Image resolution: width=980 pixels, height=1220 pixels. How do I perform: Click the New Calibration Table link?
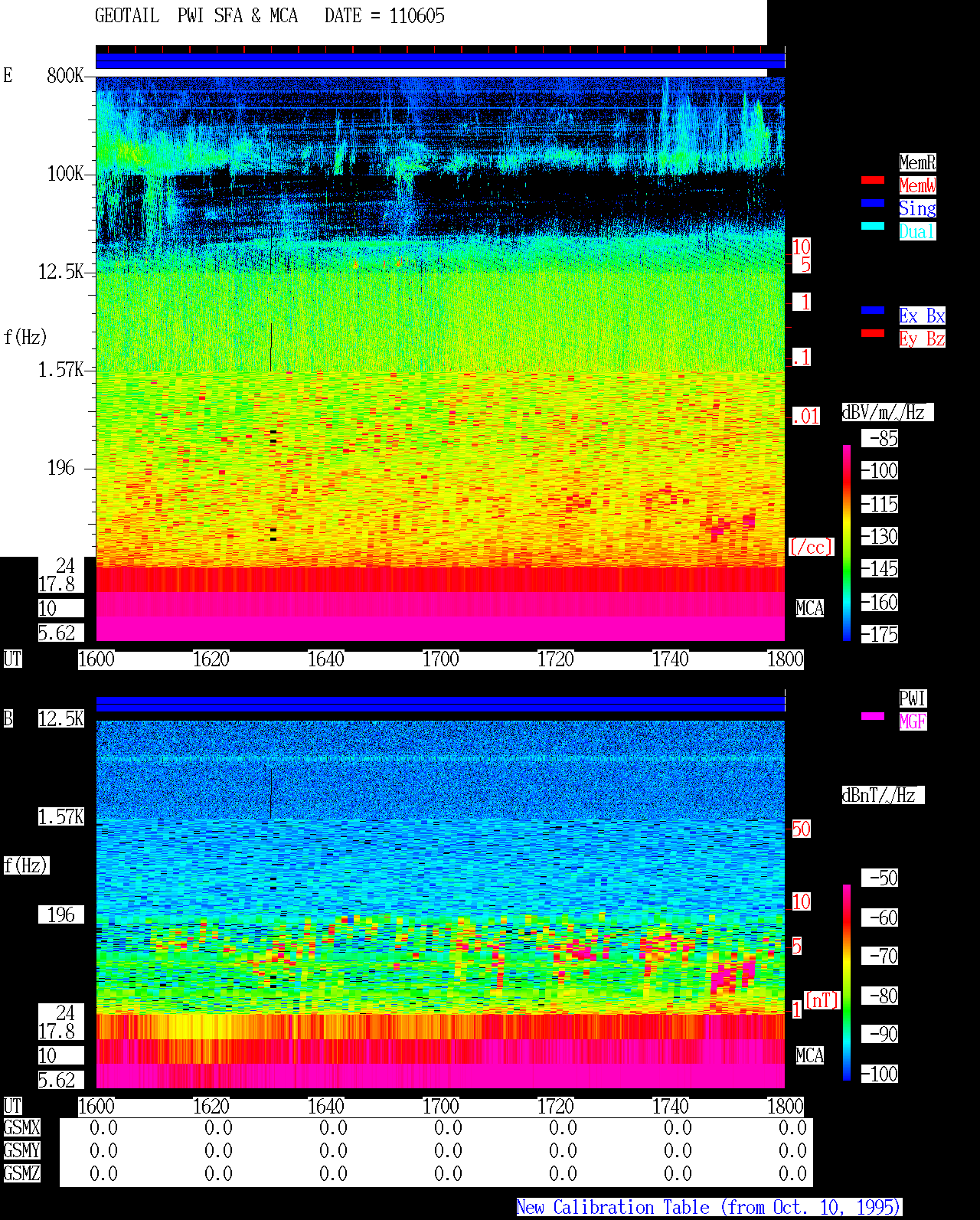(x=709, y=1208)
